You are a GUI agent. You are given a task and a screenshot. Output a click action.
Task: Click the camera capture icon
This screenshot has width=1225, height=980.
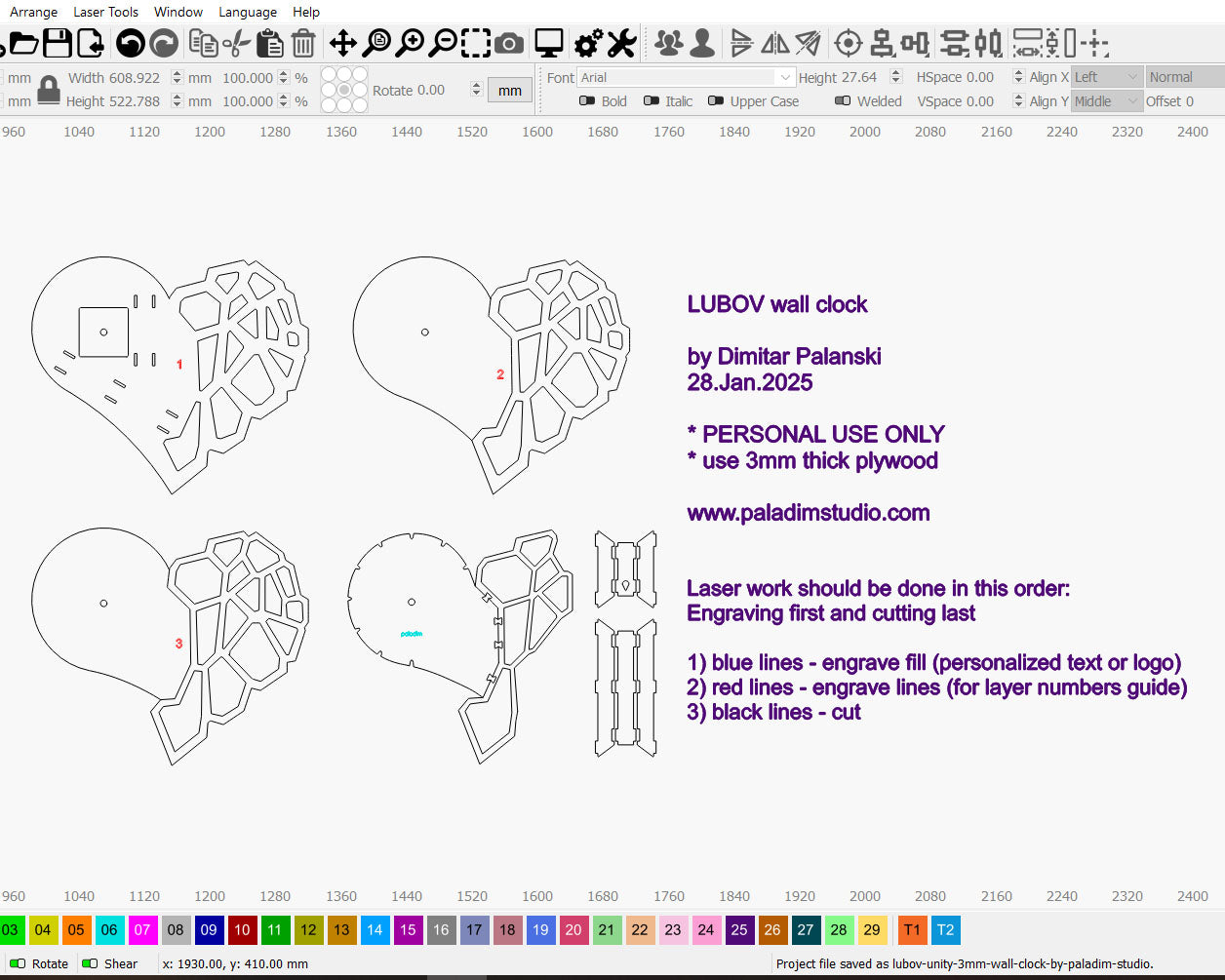[x=508, y=43]
